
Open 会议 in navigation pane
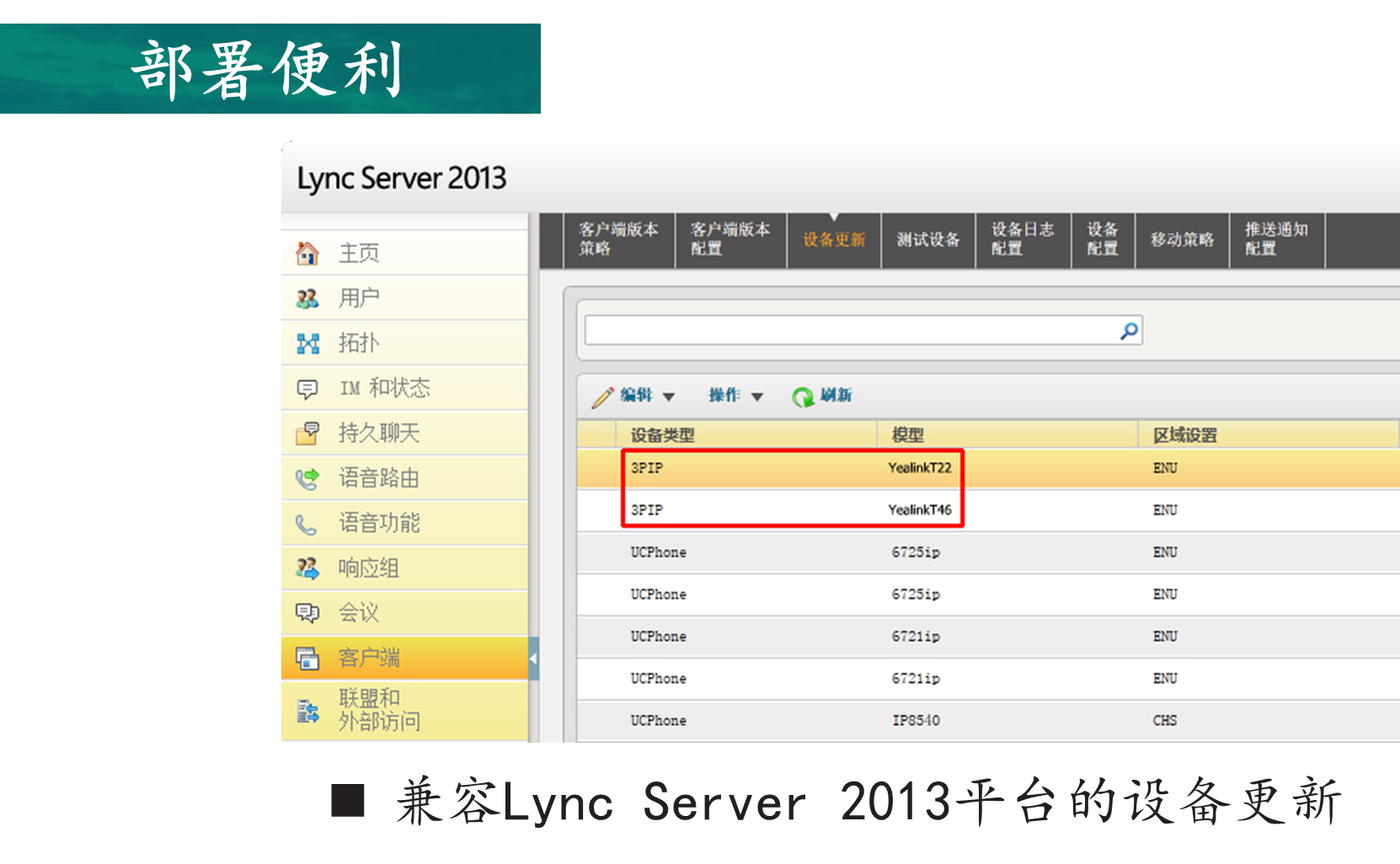pyautogui.click(x=405, y=613)
